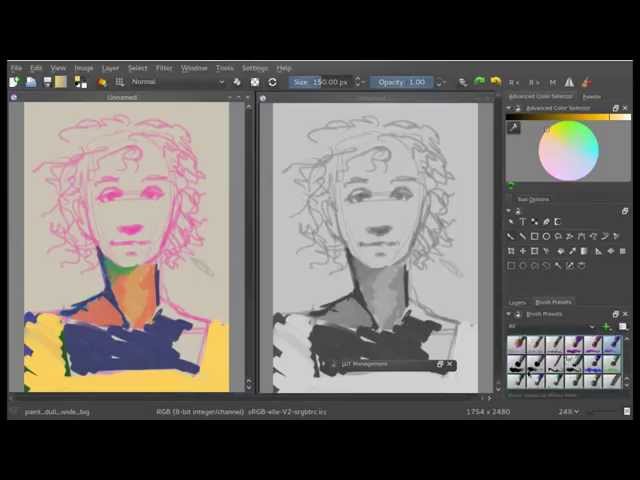Collapse the toolbox docker arrow
The height and width of the screenshot is (480, 640).
click(509, 211)
